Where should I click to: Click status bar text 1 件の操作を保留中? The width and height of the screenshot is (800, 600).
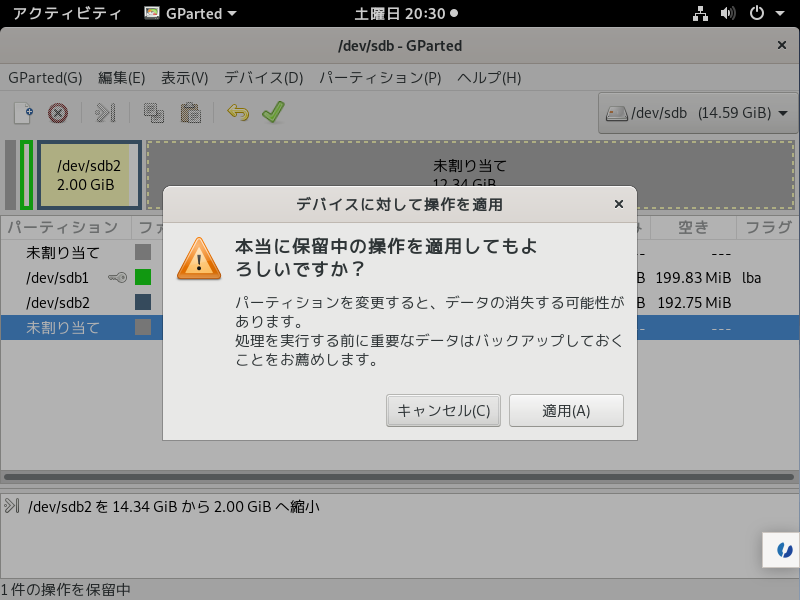point(65,590)
